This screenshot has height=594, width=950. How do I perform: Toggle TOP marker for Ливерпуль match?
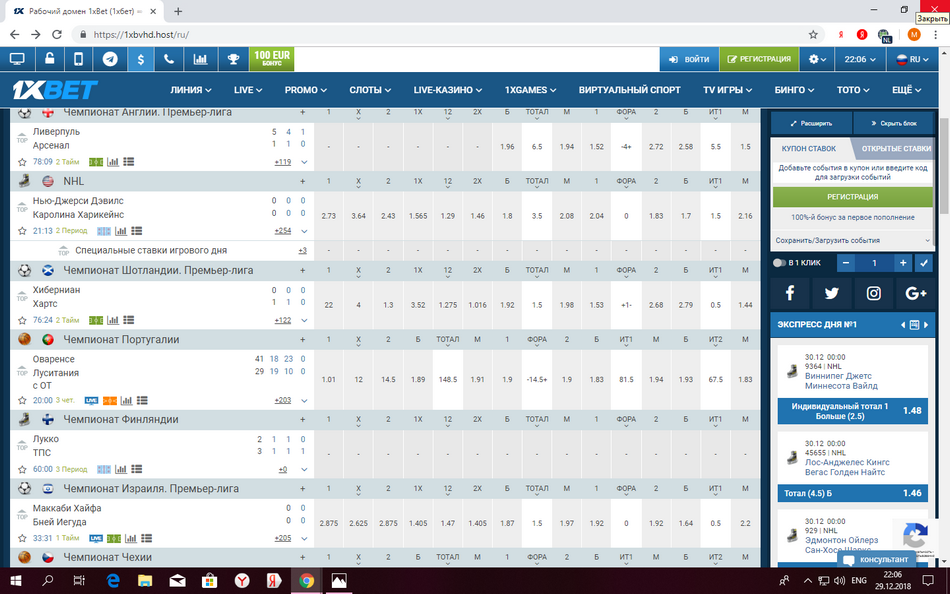(22, 138)
